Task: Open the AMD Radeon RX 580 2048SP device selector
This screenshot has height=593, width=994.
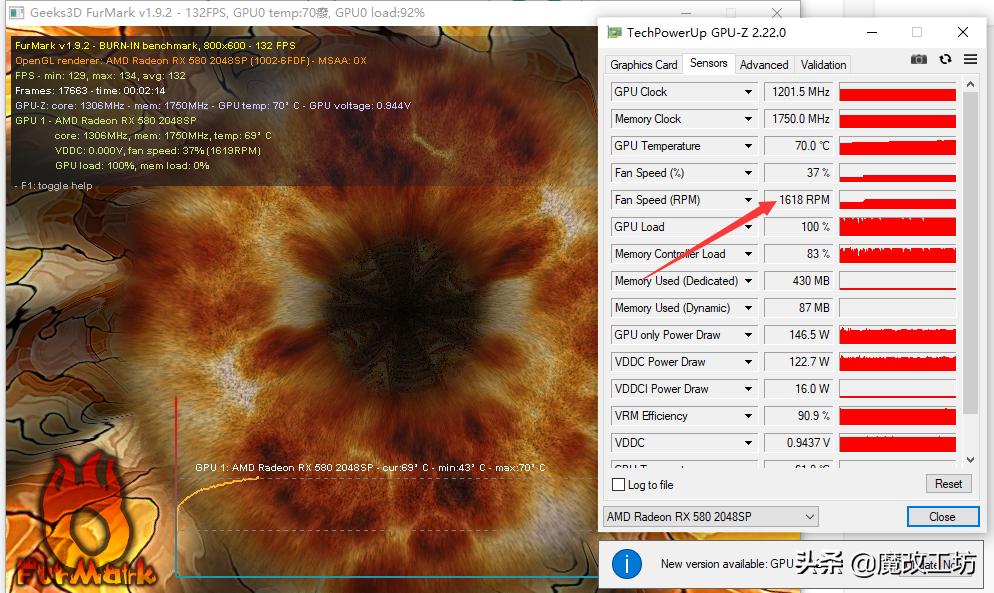Action: 710,517
